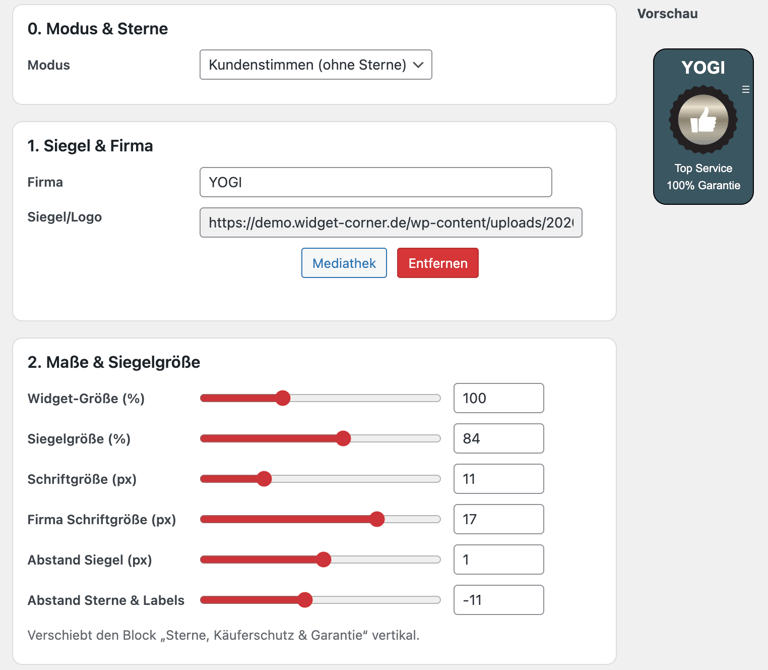Screen dimensions: 768x670
Task: Click the Schriftgröße value field showing 11
Action: (x=498, y=479)
